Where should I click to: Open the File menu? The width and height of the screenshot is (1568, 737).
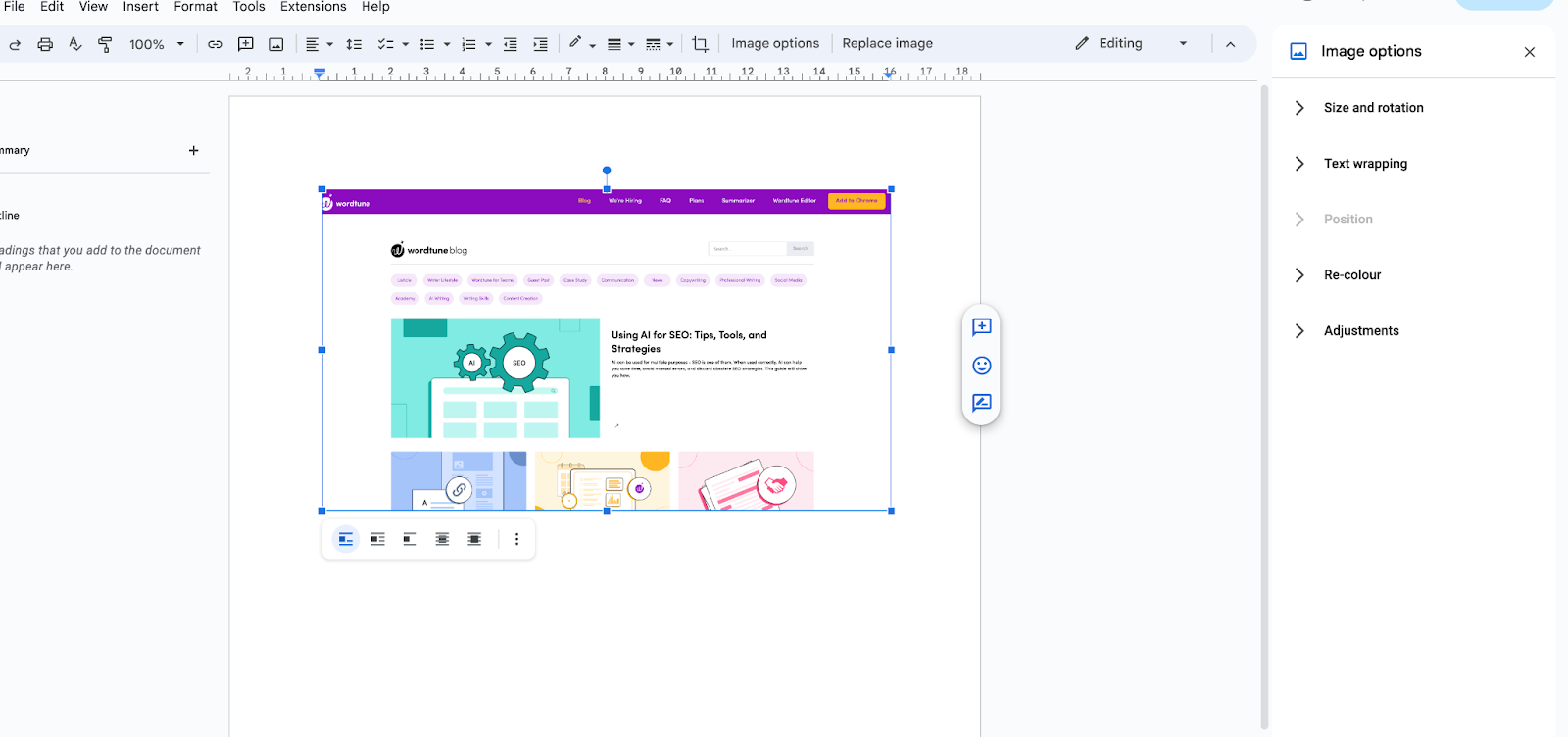15,7
